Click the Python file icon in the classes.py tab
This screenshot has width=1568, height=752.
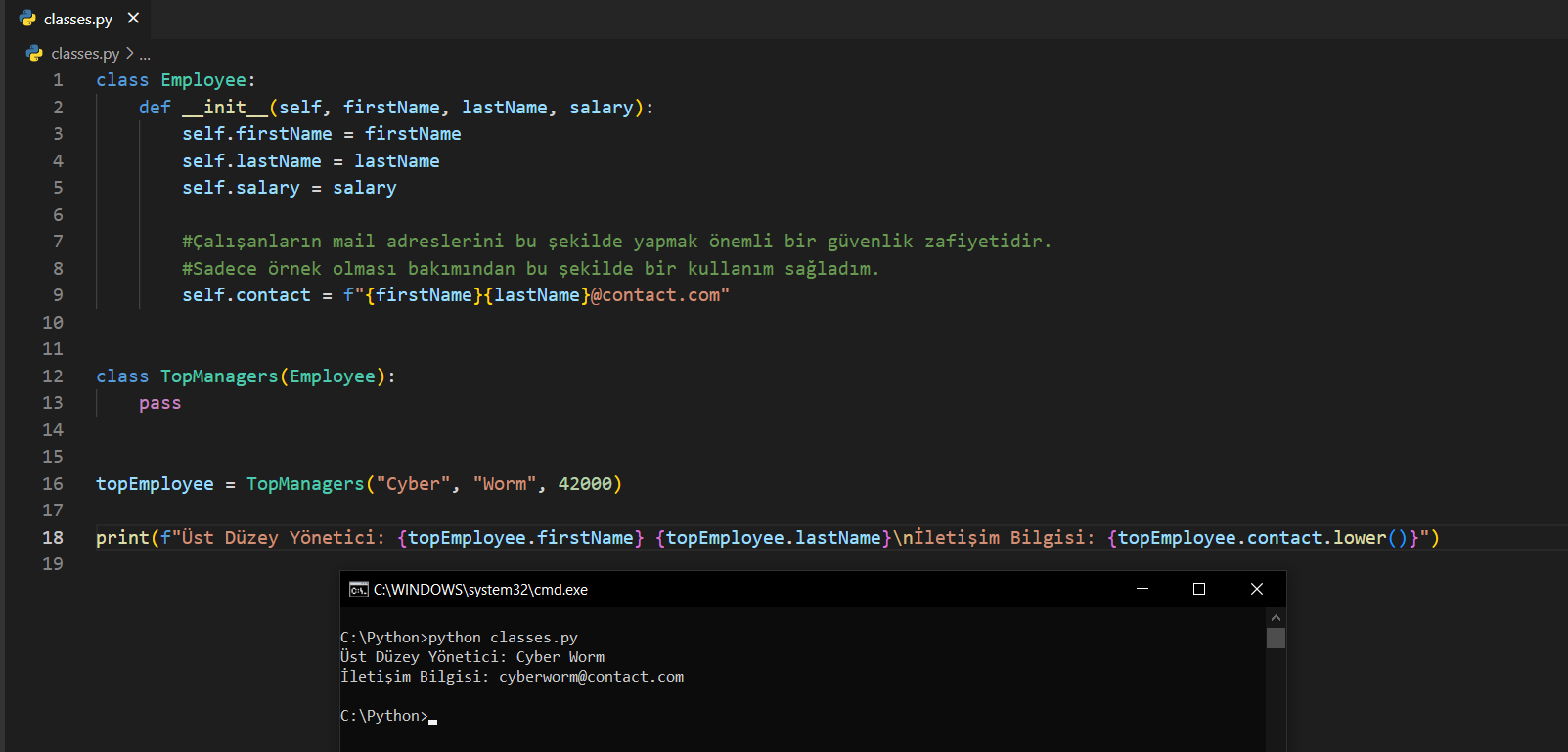click(x=27, y=19)
